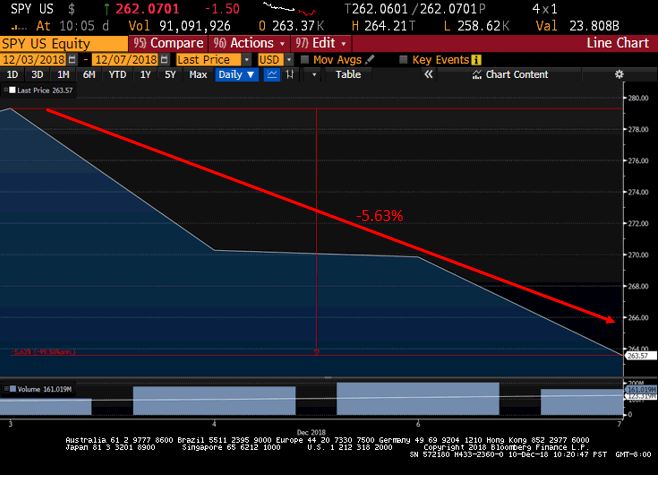Viewport: 658px width, 477px height.
Task: Click the December 6 volume bar
Action: 418,399
